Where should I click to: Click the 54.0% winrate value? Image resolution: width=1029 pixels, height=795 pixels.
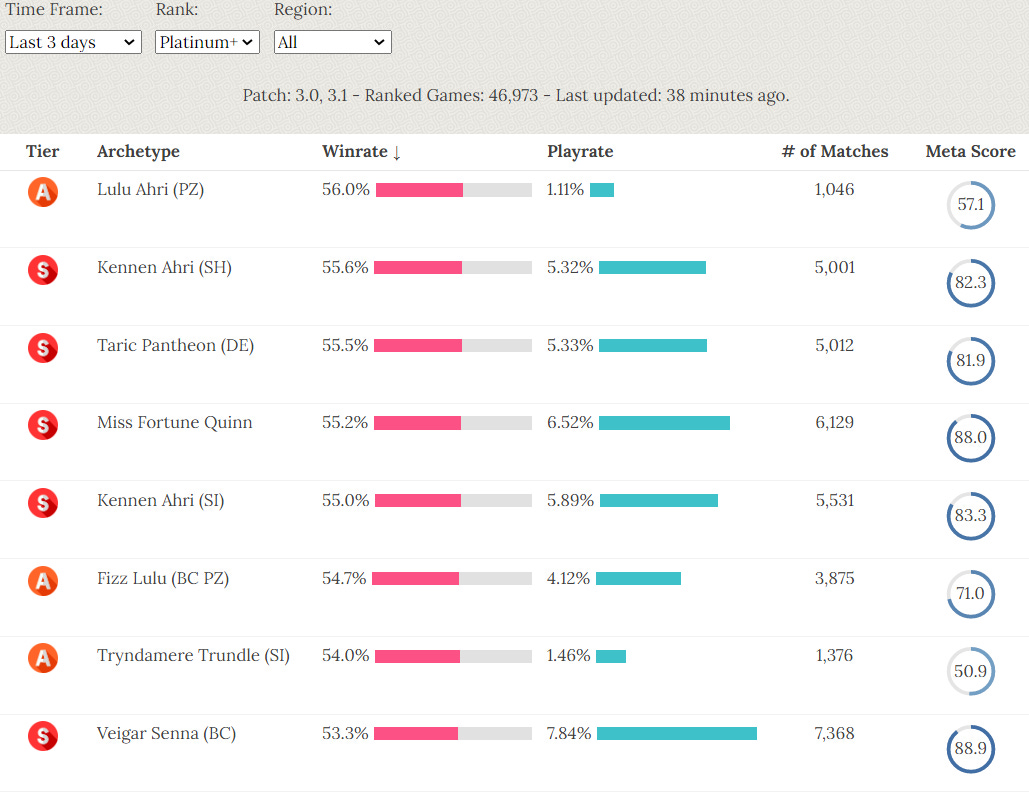345,656
